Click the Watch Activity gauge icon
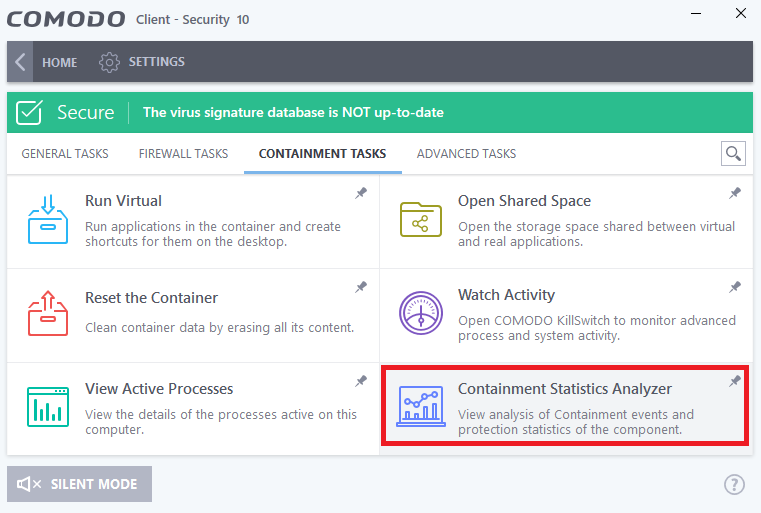 421,313
